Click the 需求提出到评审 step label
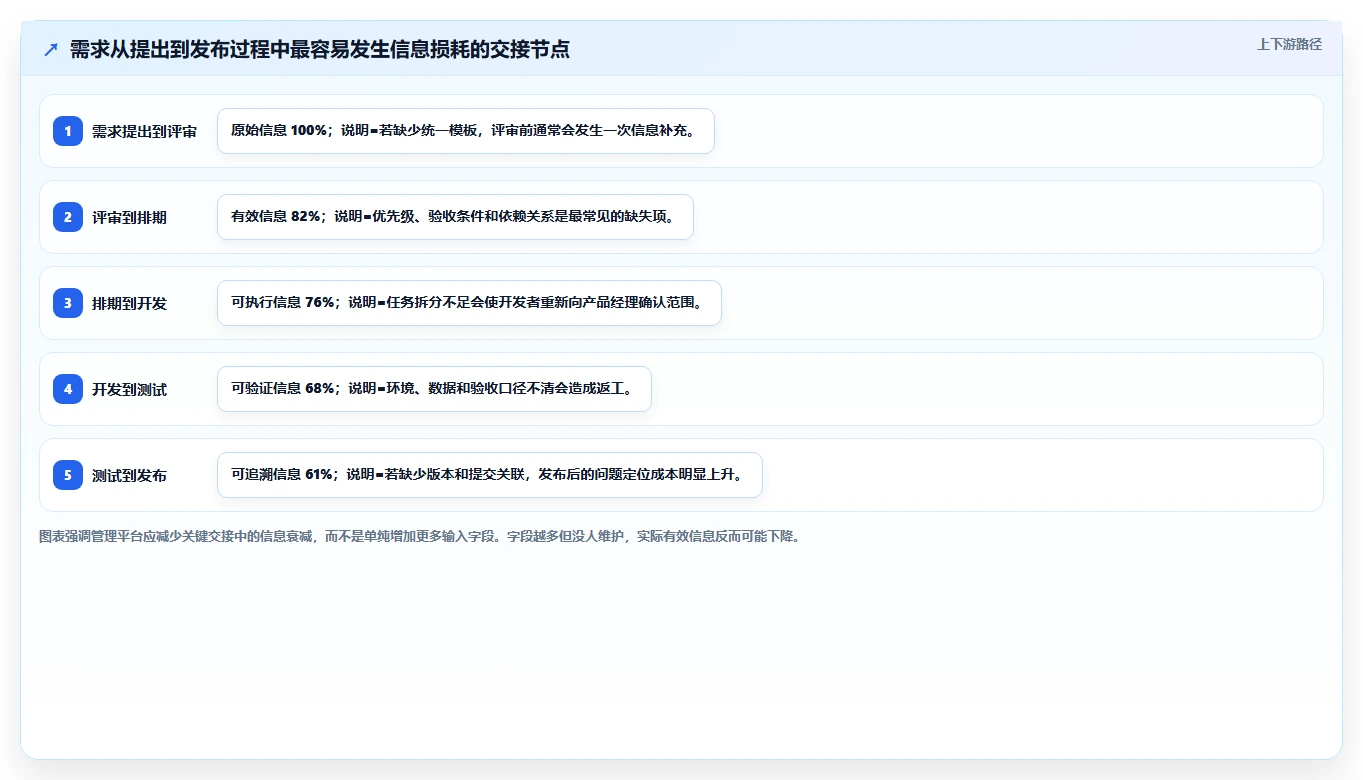 click(144, 131)
